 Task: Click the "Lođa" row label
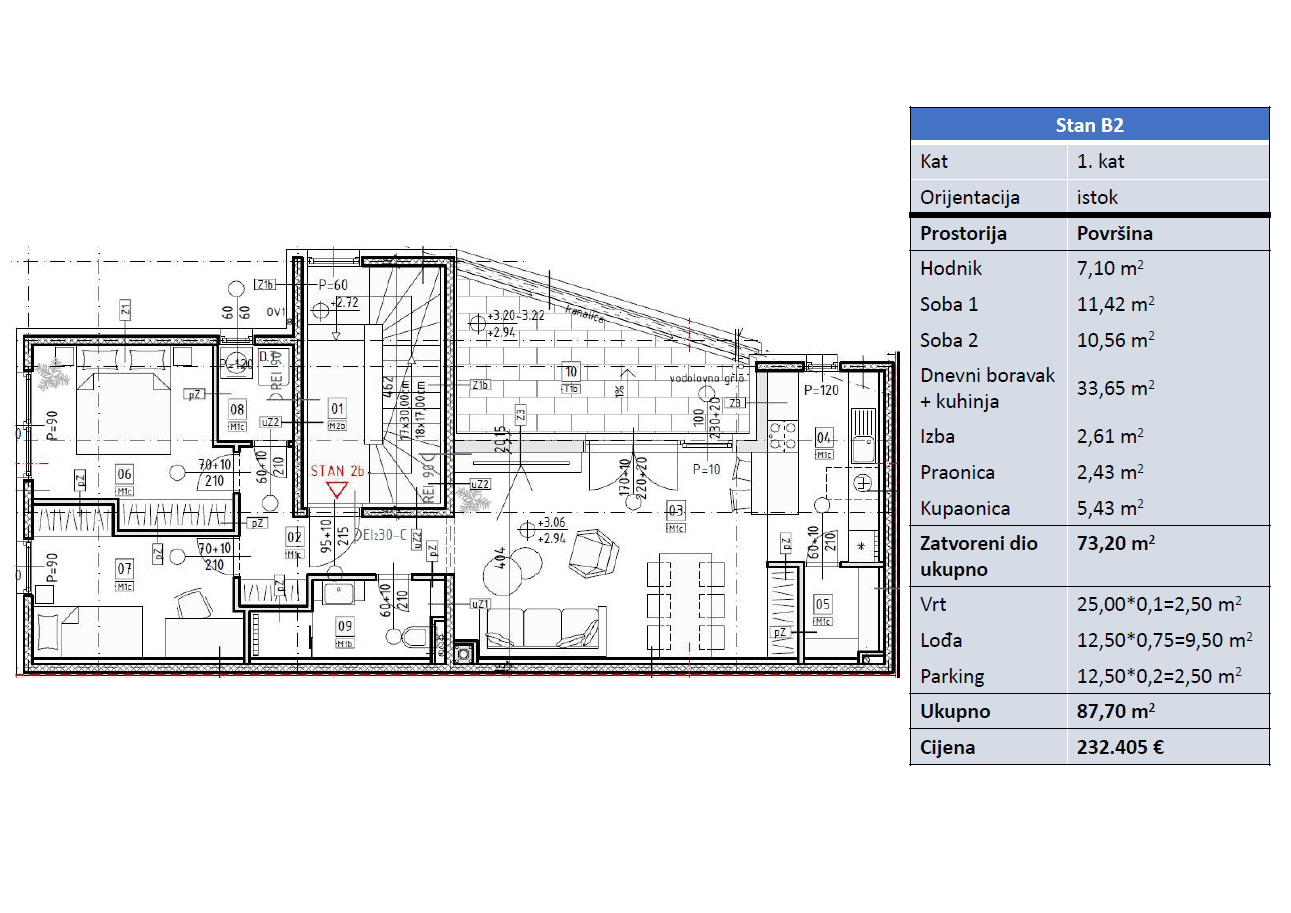coord(940,640)
